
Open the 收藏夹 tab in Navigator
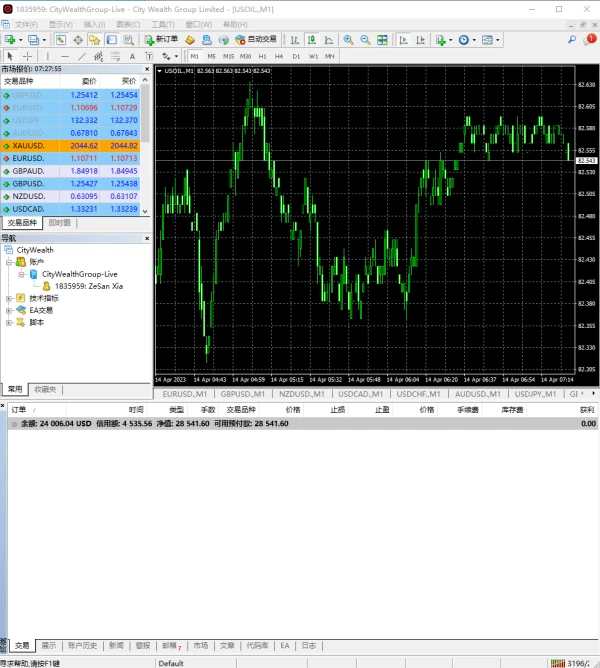45,389
